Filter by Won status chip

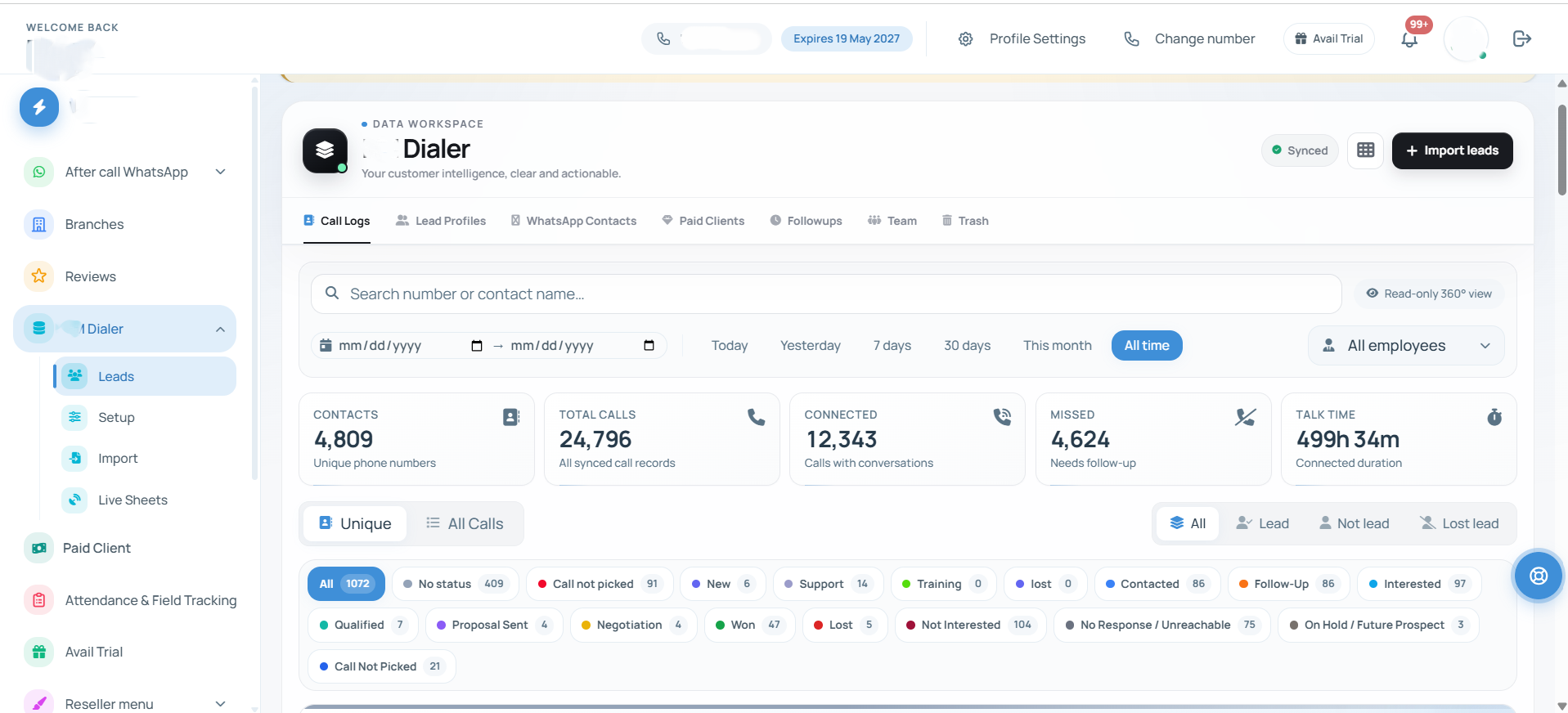pos(749,625)
